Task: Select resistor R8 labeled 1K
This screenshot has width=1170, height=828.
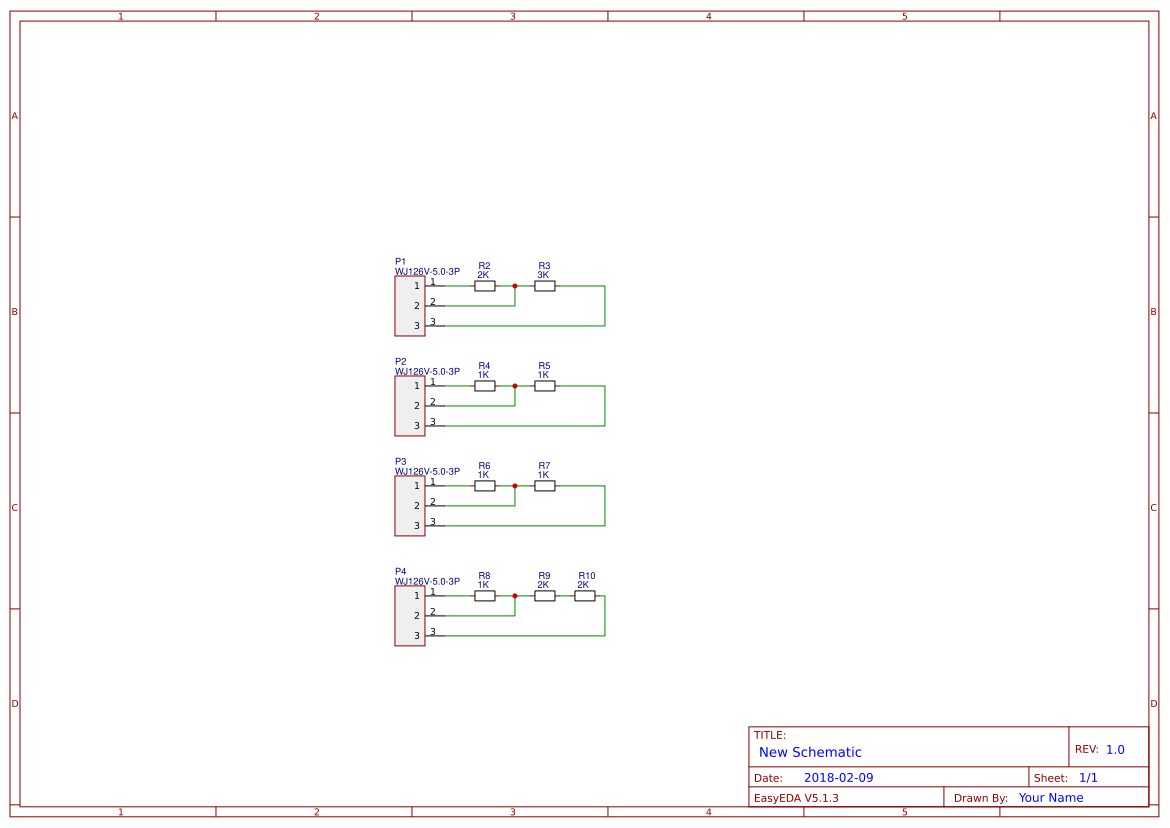Action: point(484,595)
